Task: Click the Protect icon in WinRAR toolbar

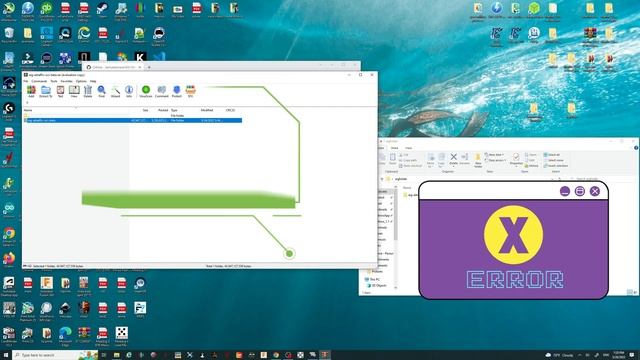Action: (176, 91)
